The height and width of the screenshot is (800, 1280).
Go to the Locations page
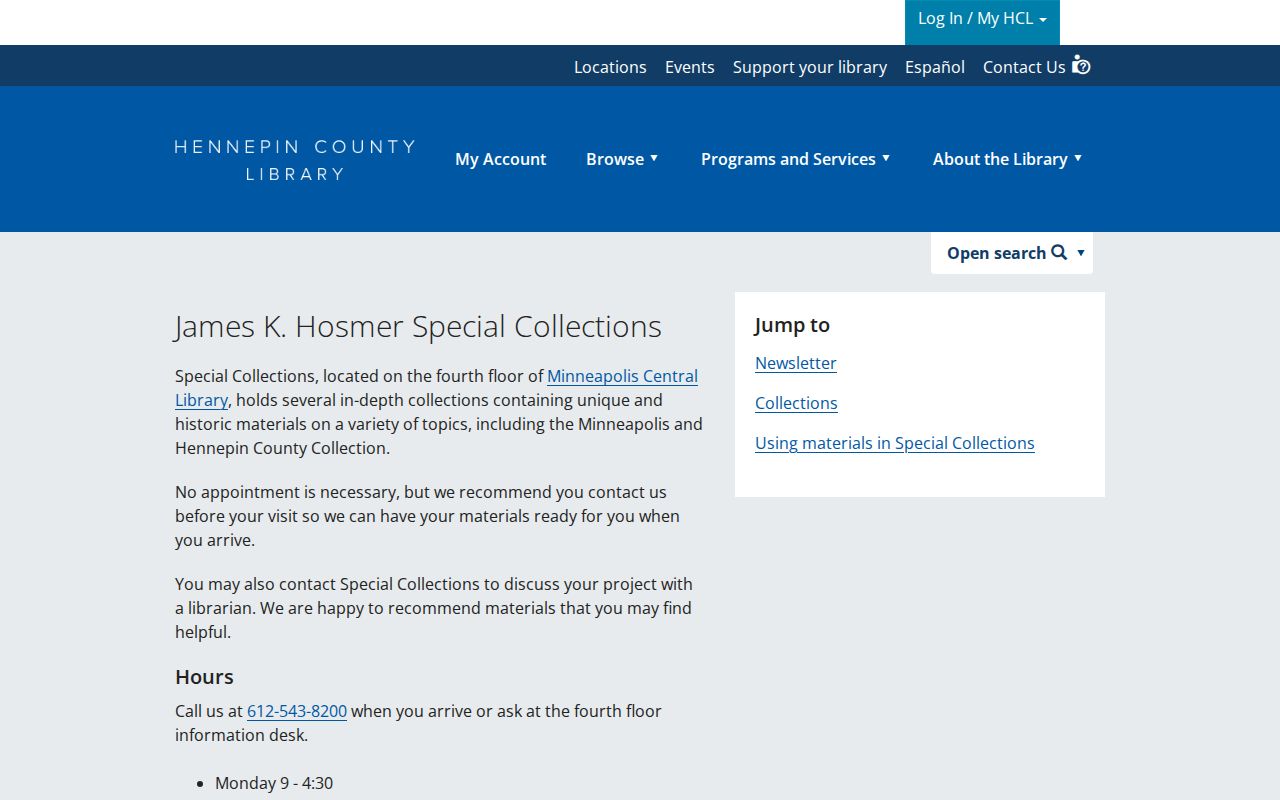(610, 67)
